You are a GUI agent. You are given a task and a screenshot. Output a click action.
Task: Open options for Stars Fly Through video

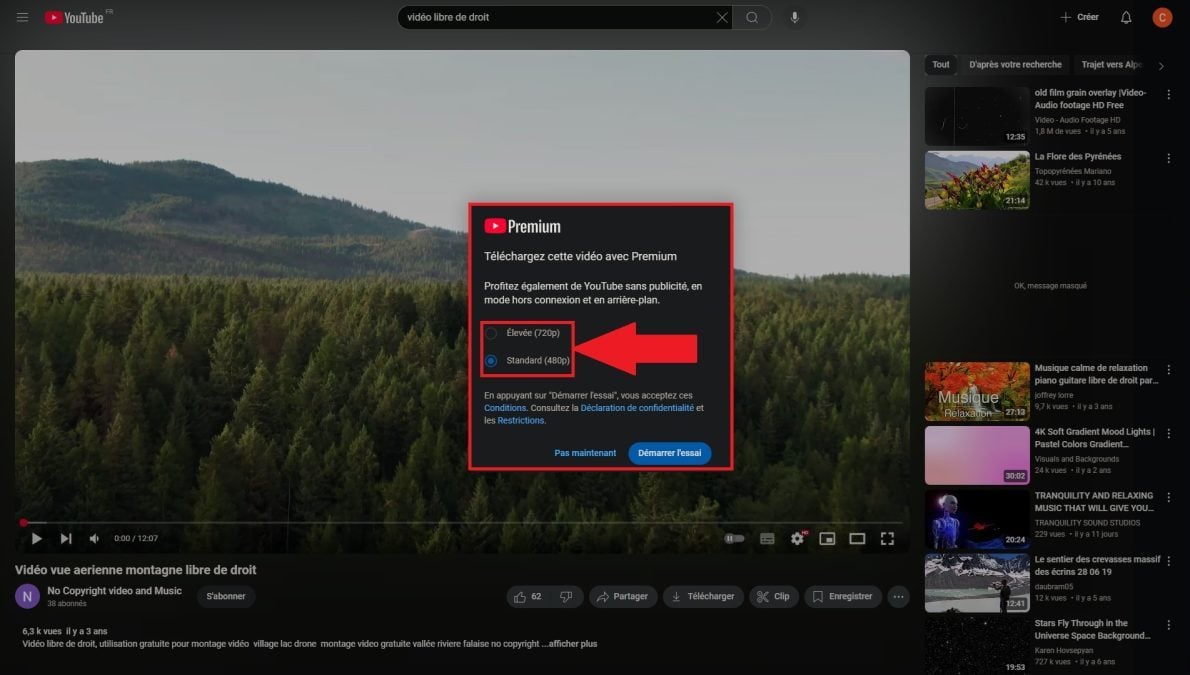[x=1169, y=625]
